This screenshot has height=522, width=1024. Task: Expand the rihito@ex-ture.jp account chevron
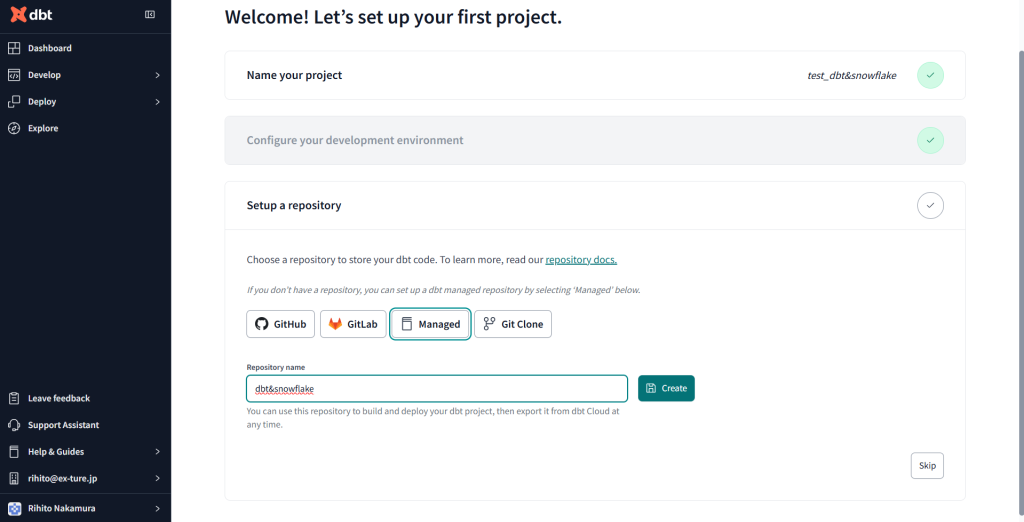pyautogui.click(x=158, y=479)
